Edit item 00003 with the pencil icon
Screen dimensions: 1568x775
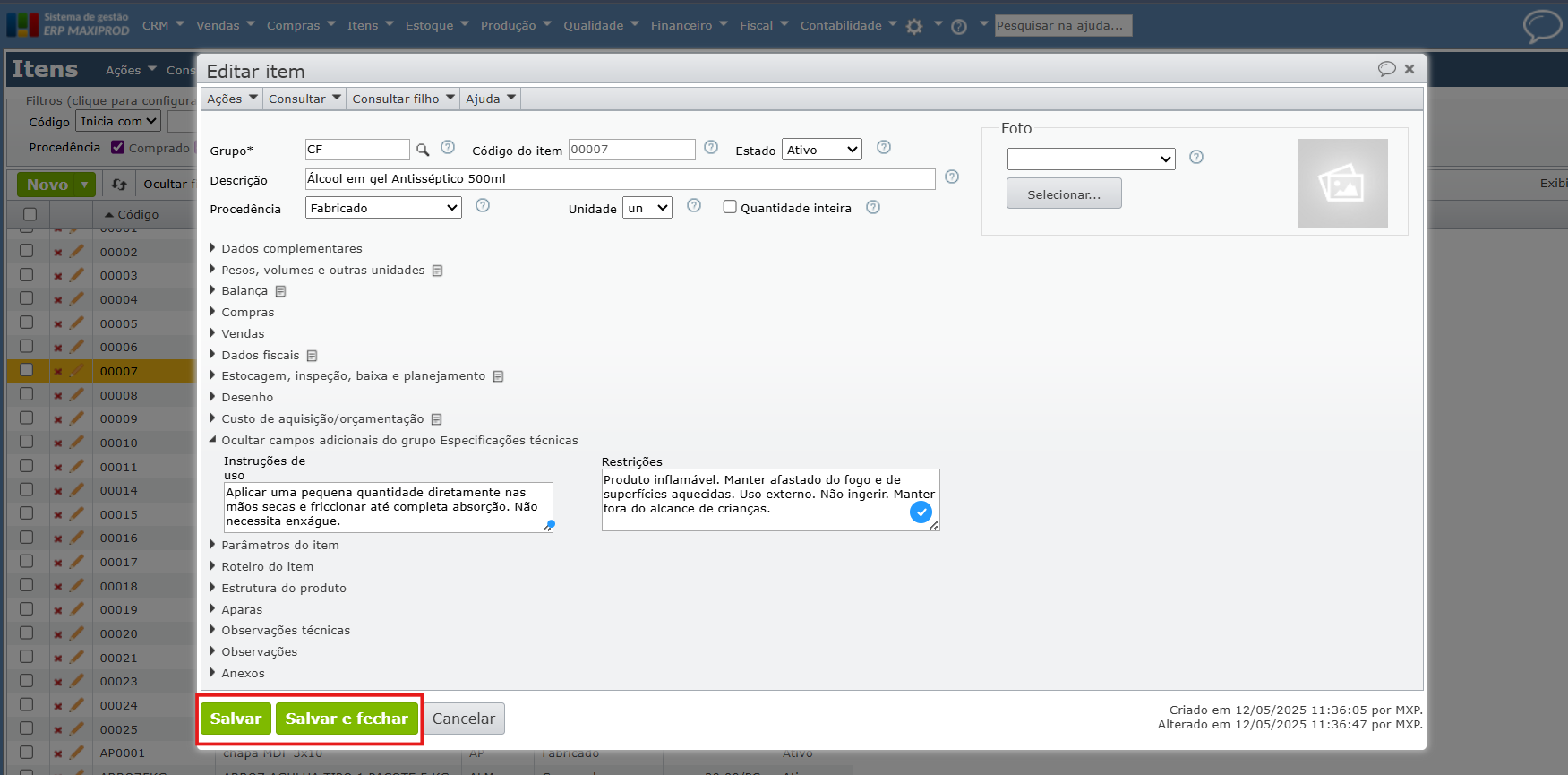(77, 275)
